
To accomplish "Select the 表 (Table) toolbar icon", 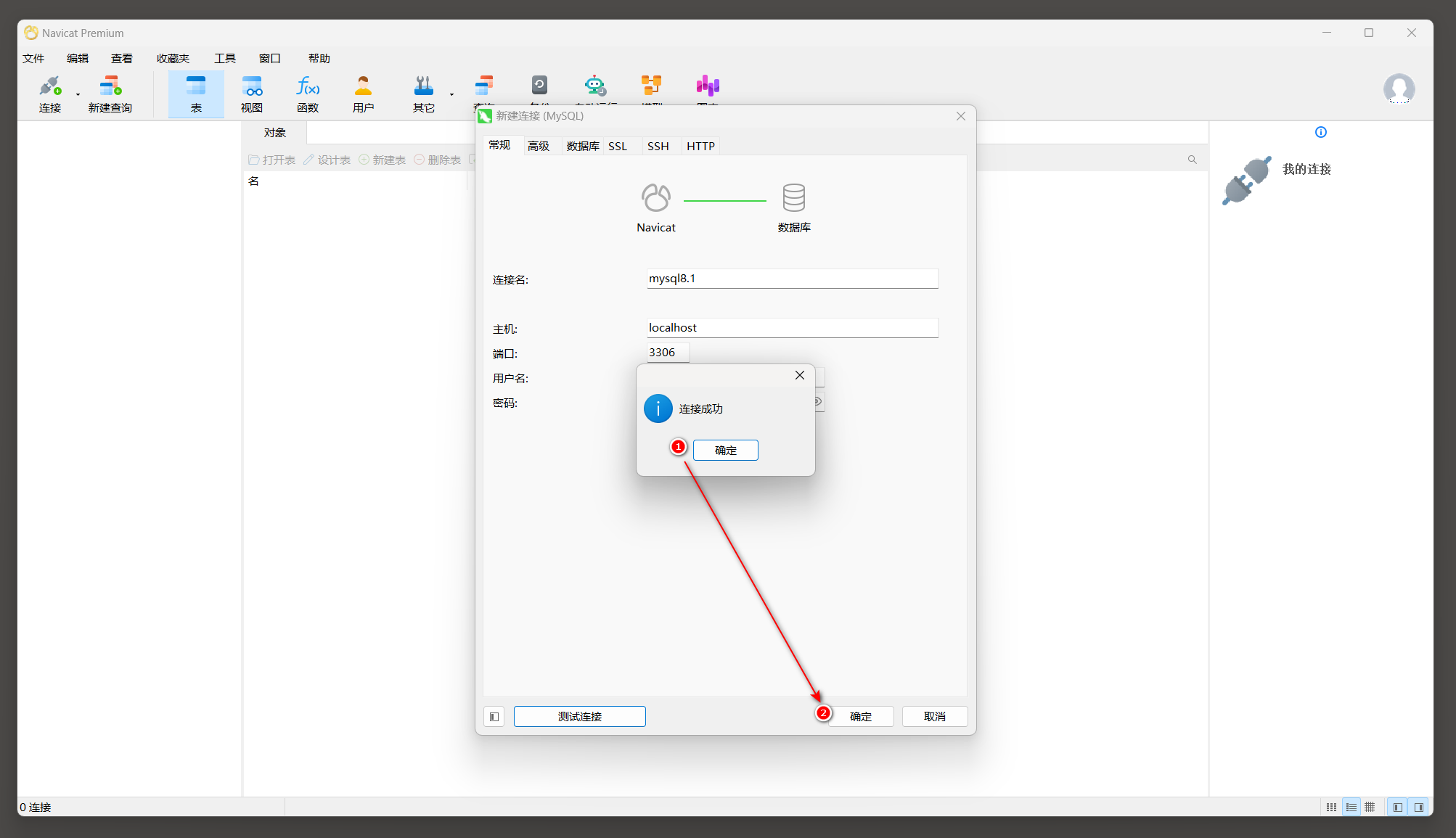I will pyautogui.click(x=196, y=94).
